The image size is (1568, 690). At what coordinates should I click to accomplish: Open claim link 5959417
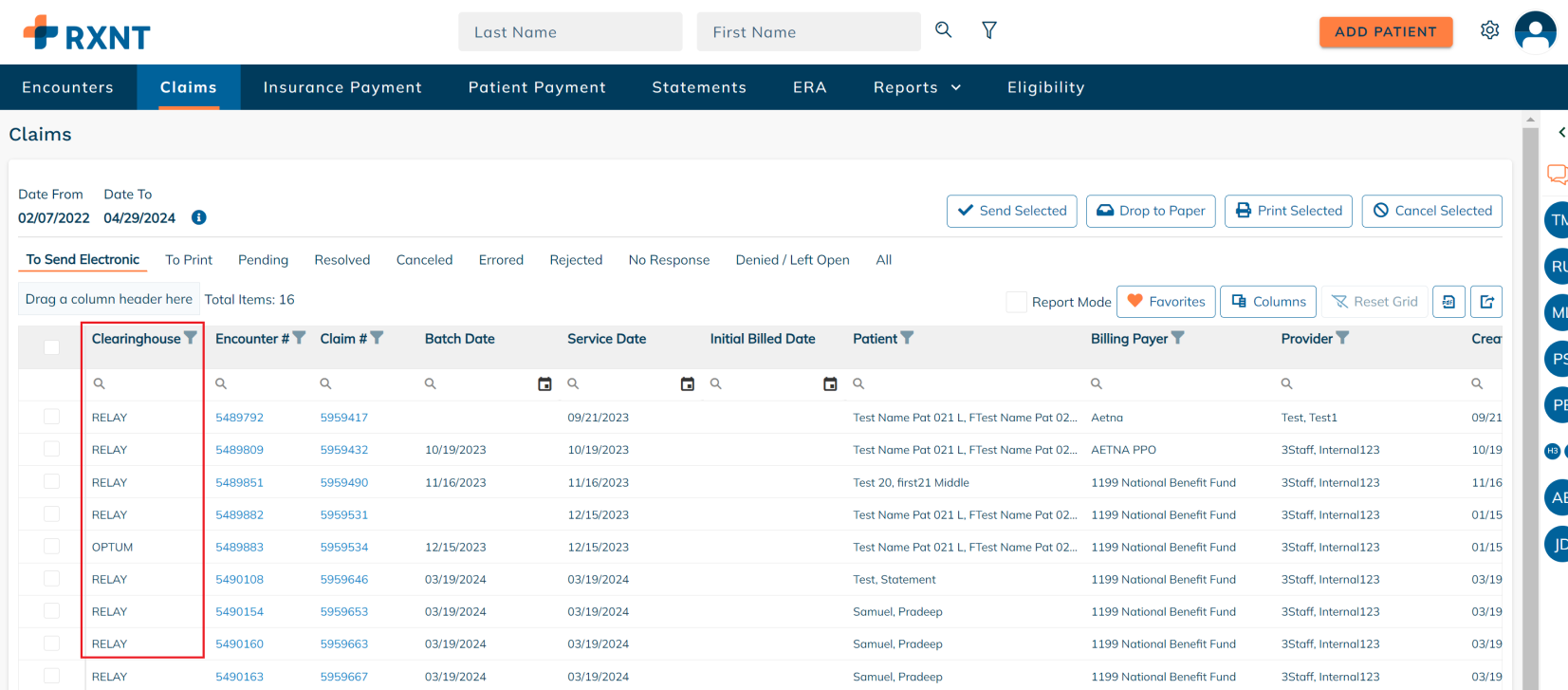pos(343,418)
